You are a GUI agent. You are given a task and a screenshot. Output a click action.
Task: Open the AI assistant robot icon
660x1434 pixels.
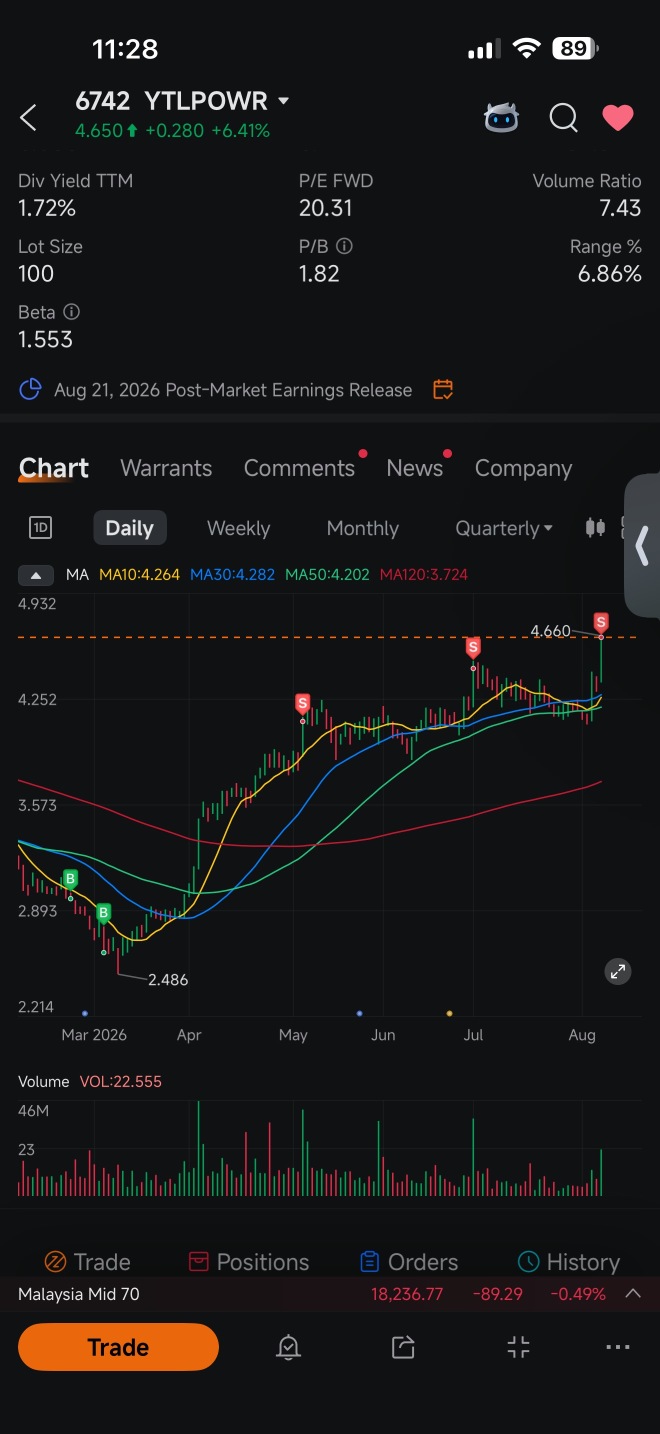point(502,118)
